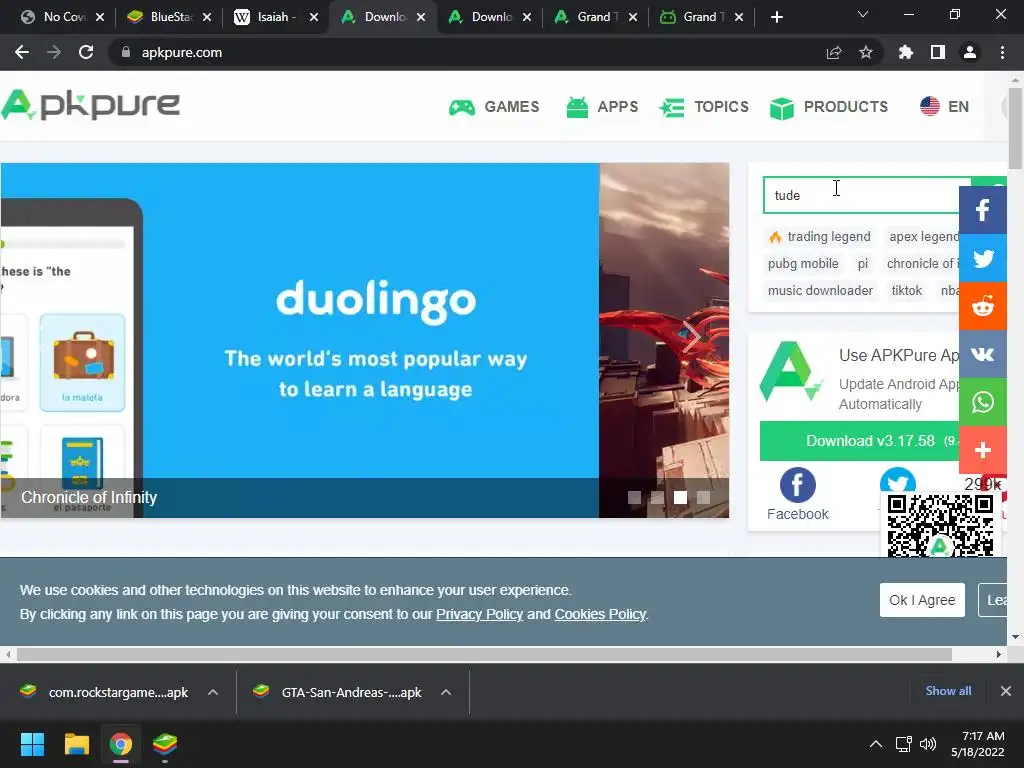Viewport: 1024px width, 768px height.
Task: Close the downloads bar
Action: 1006,691
